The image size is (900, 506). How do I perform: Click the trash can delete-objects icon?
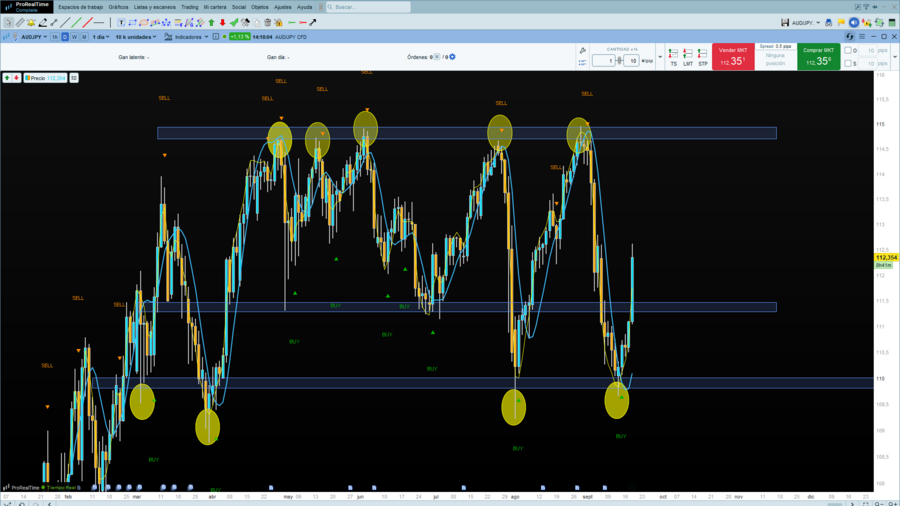tap(267, 22)
